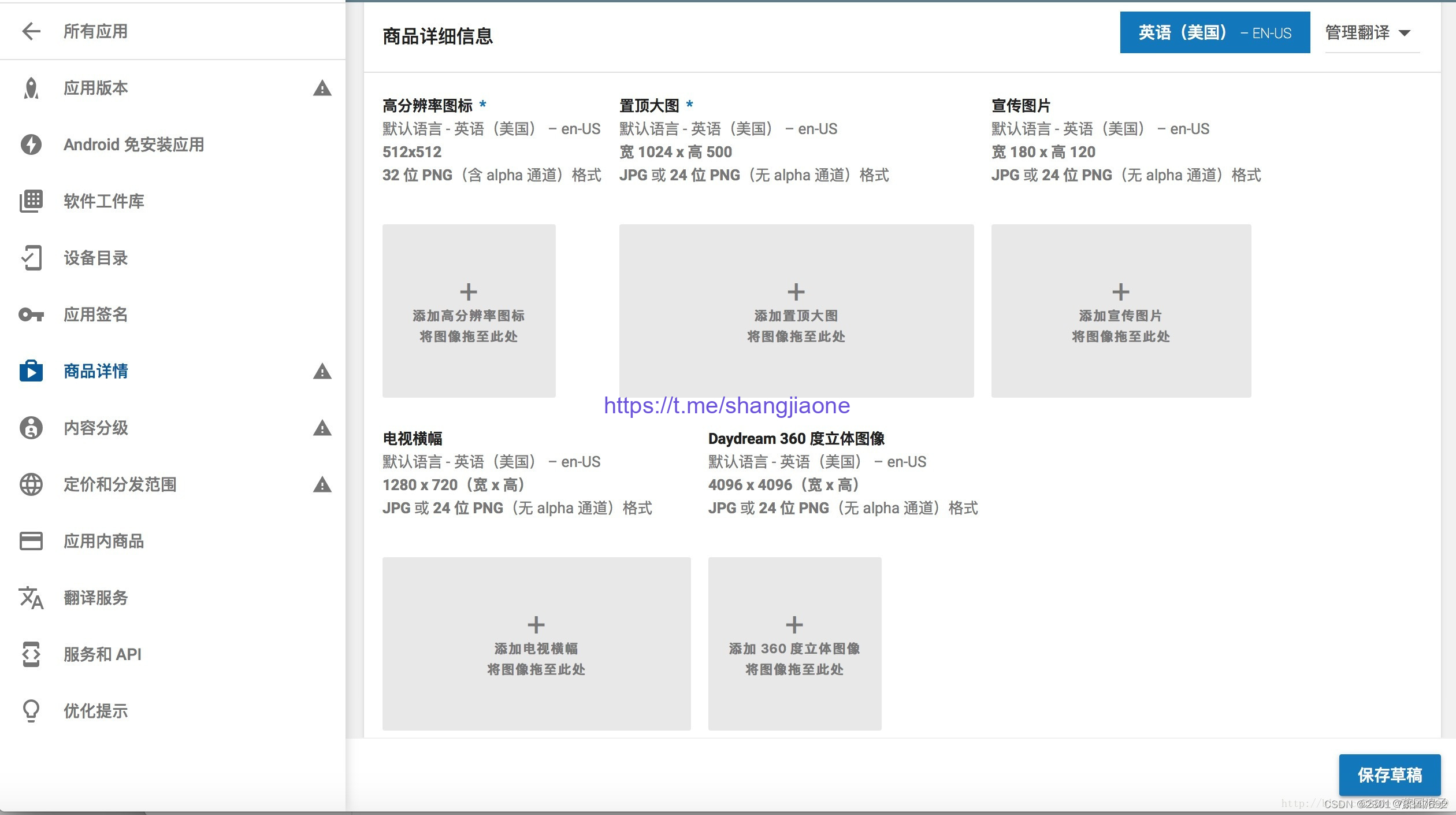Click the 添加 360 度立体图像 upload box
This screenshot has width=1456, height=815.
click(x=794, y=644)
